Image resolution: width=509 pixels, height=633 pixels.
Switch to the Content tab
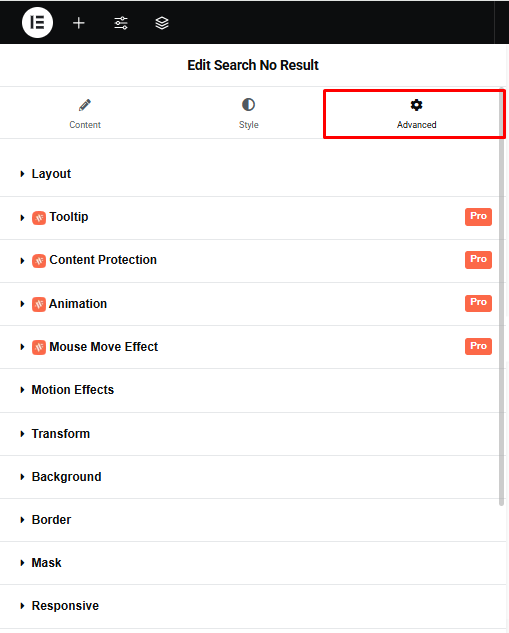(85, 114)
